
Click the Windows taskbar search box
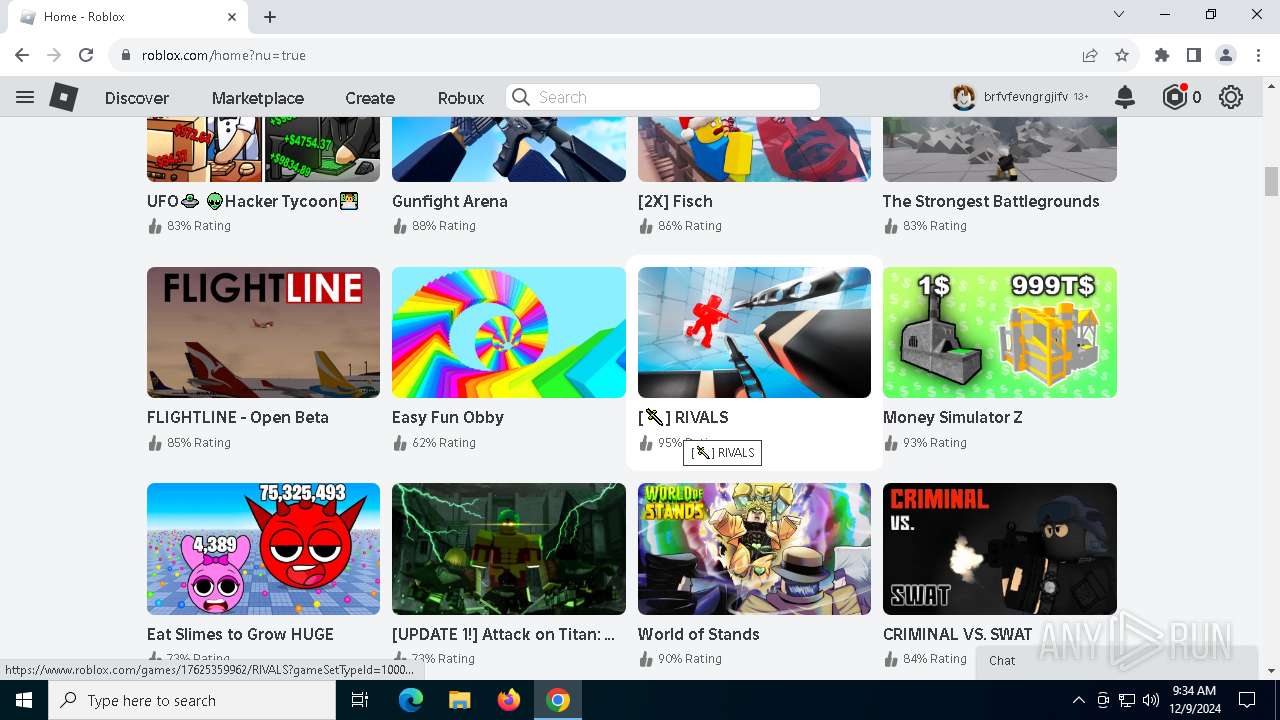tap(192, 700)
